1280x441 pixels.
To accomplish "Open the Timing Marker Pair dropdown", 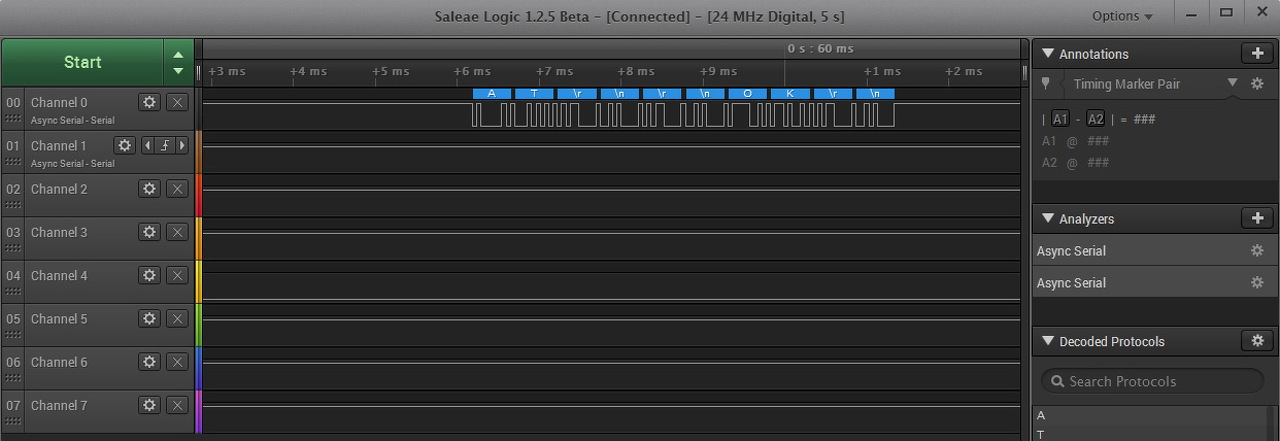I will [x=1232, y=83].
